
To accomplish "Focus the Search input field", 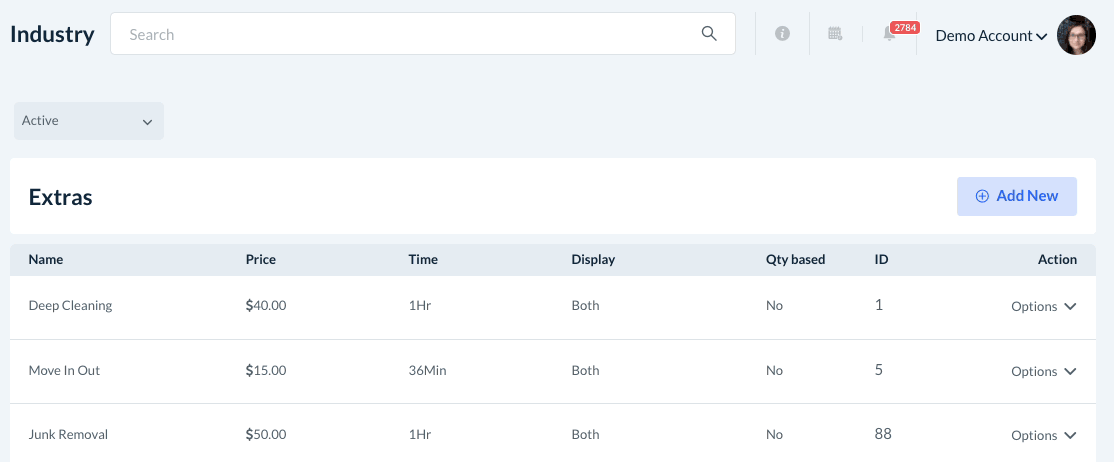I will click(x=410, y=34).
